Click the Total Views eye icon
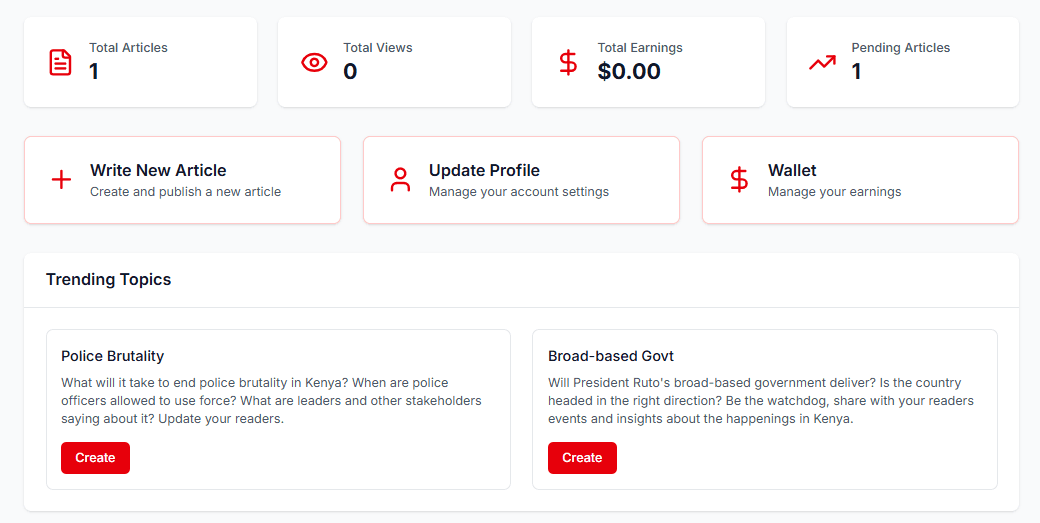 tap(315, 62)
